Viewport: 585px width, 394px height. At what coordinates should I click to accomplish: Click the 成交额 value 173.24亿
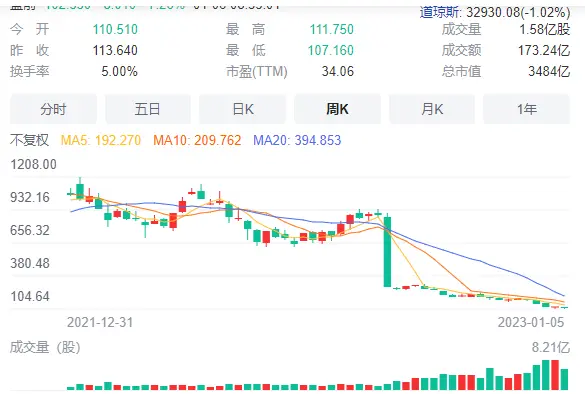click(x=544, y=50)
